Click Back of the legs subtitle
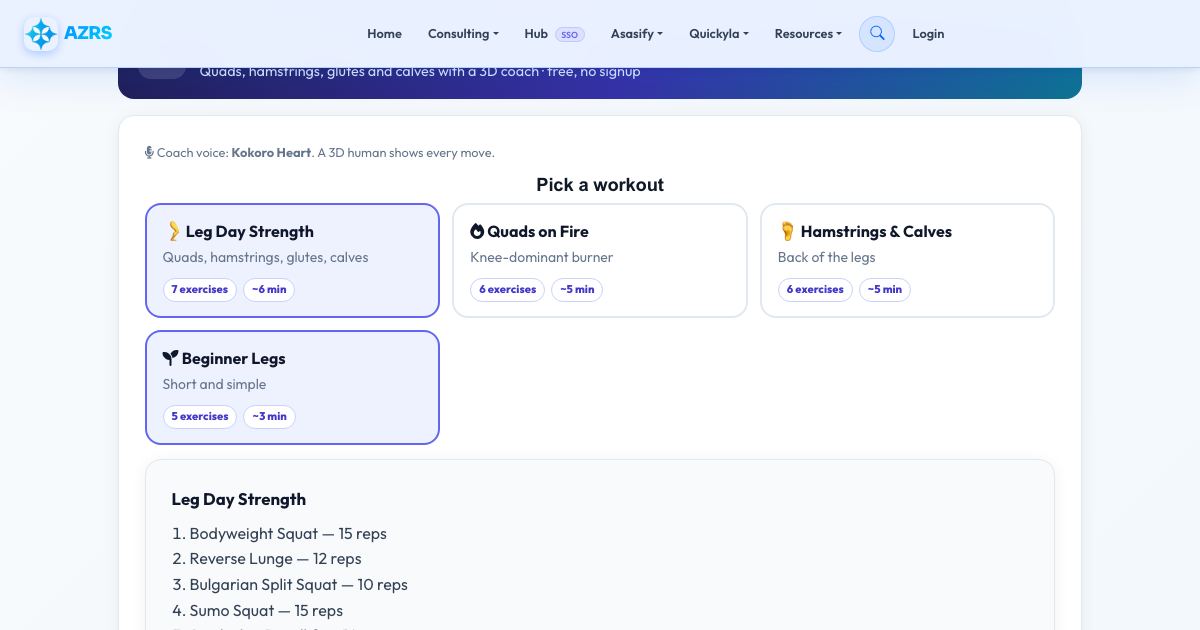Viewport: 1200px width, 630px height. pos(827,257)
